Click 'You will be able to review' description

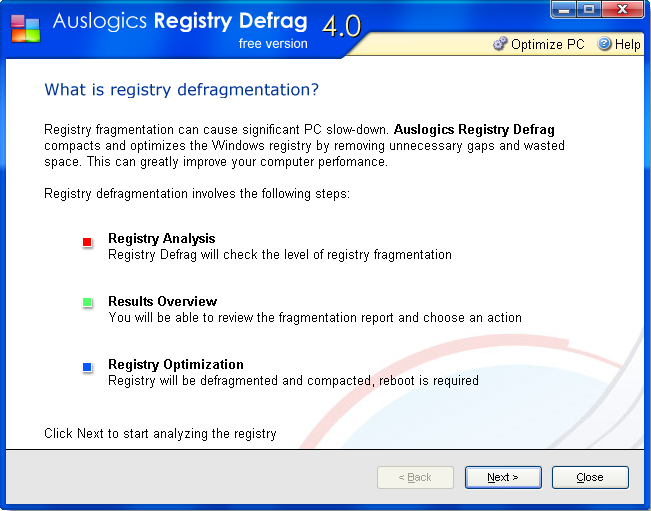[x=315, y=318]
